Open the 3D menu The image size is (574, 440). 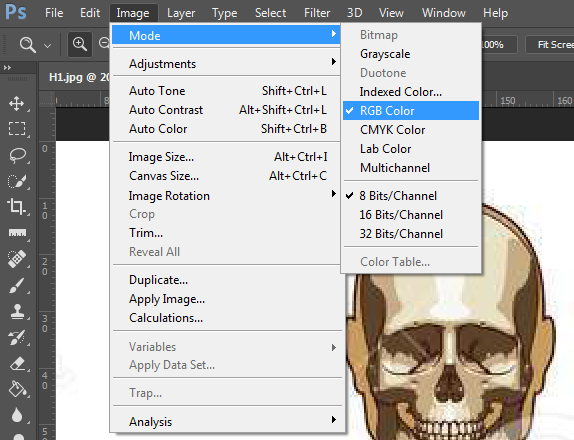(354, 13)
